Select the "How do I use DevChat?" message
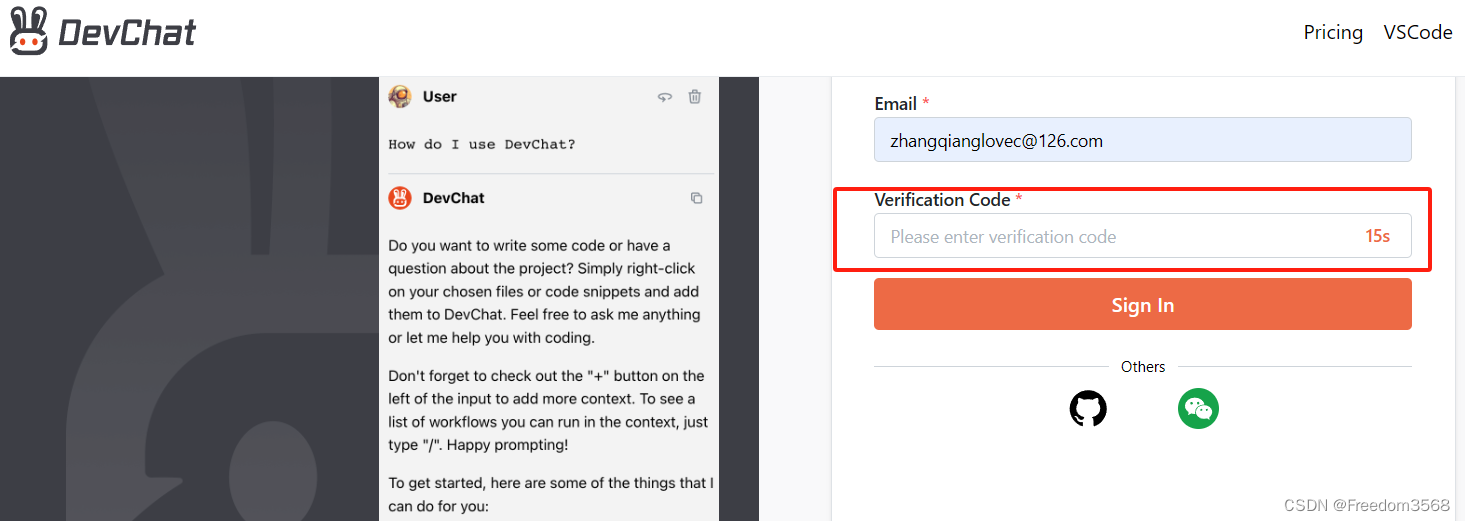 [x=482, y=144]
